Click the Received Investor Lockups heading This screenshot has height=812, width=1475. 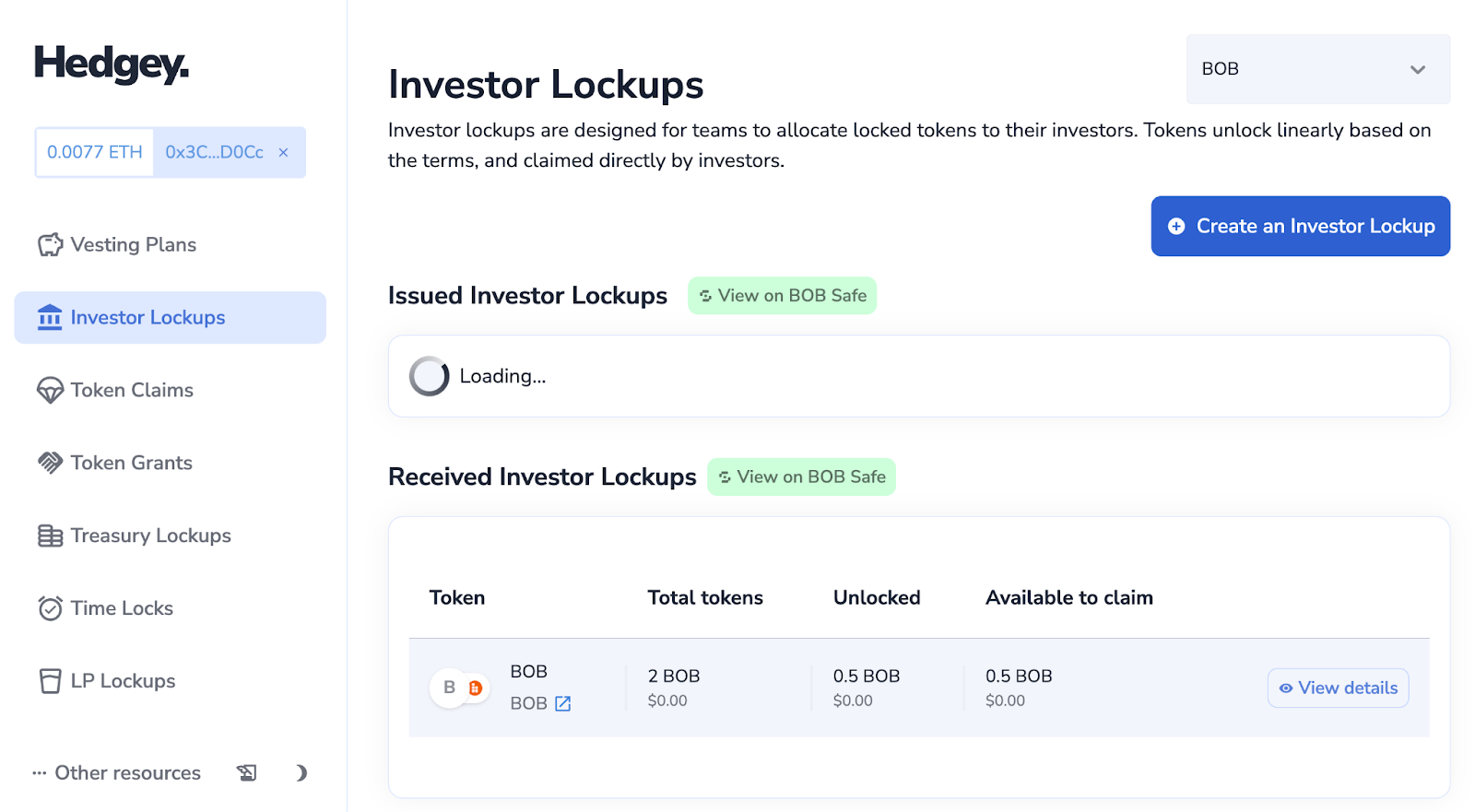click(x=542, y=477)
